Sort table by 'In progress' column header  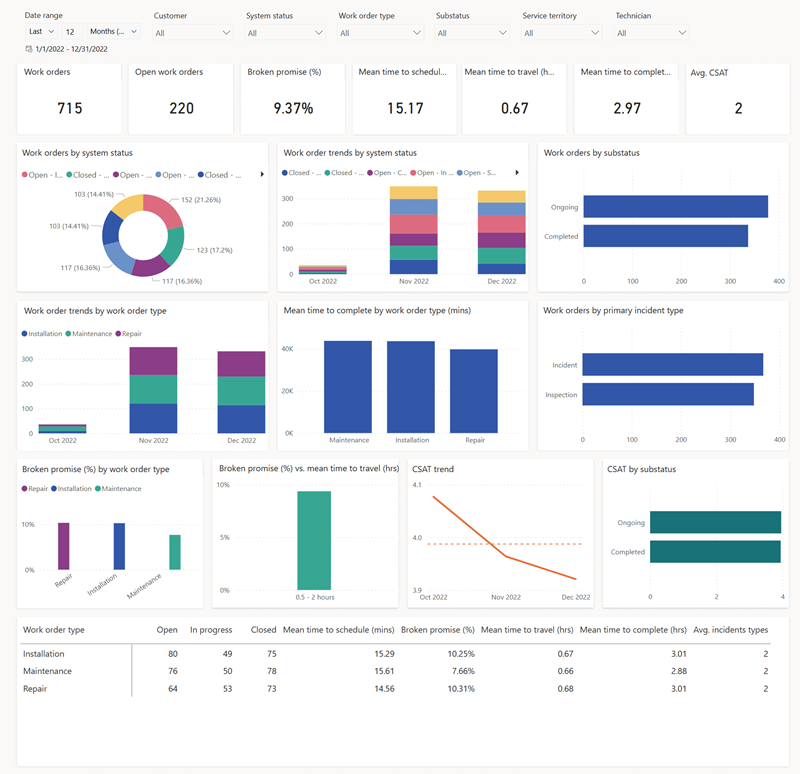[x=211, y=630]
